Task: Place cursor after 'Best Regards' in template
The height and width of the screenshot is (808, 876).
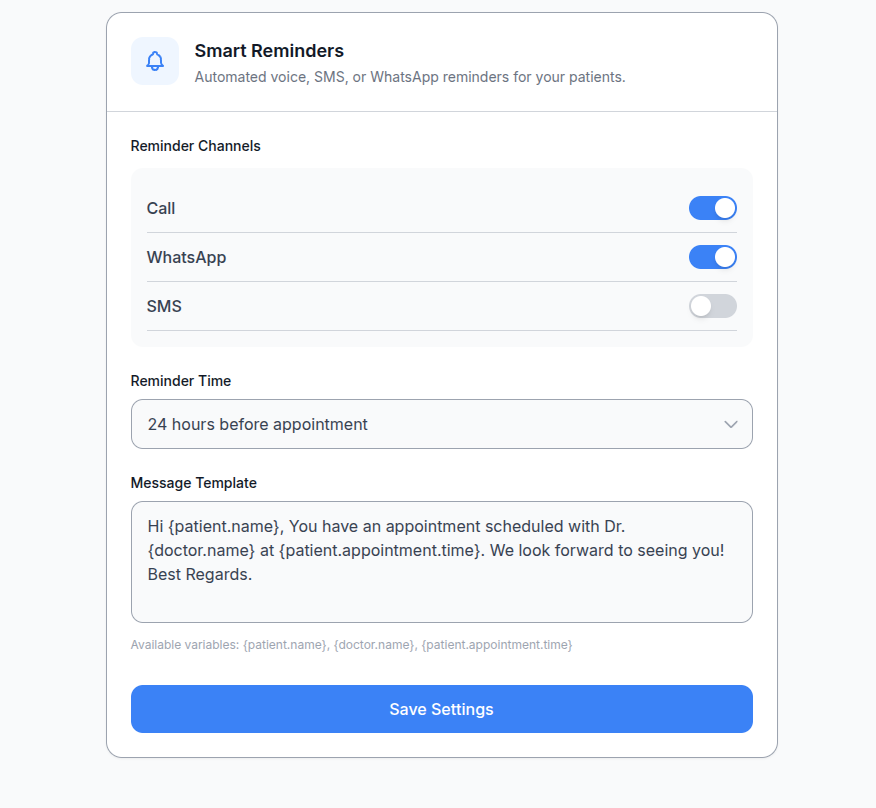Action: coord(250,574)
